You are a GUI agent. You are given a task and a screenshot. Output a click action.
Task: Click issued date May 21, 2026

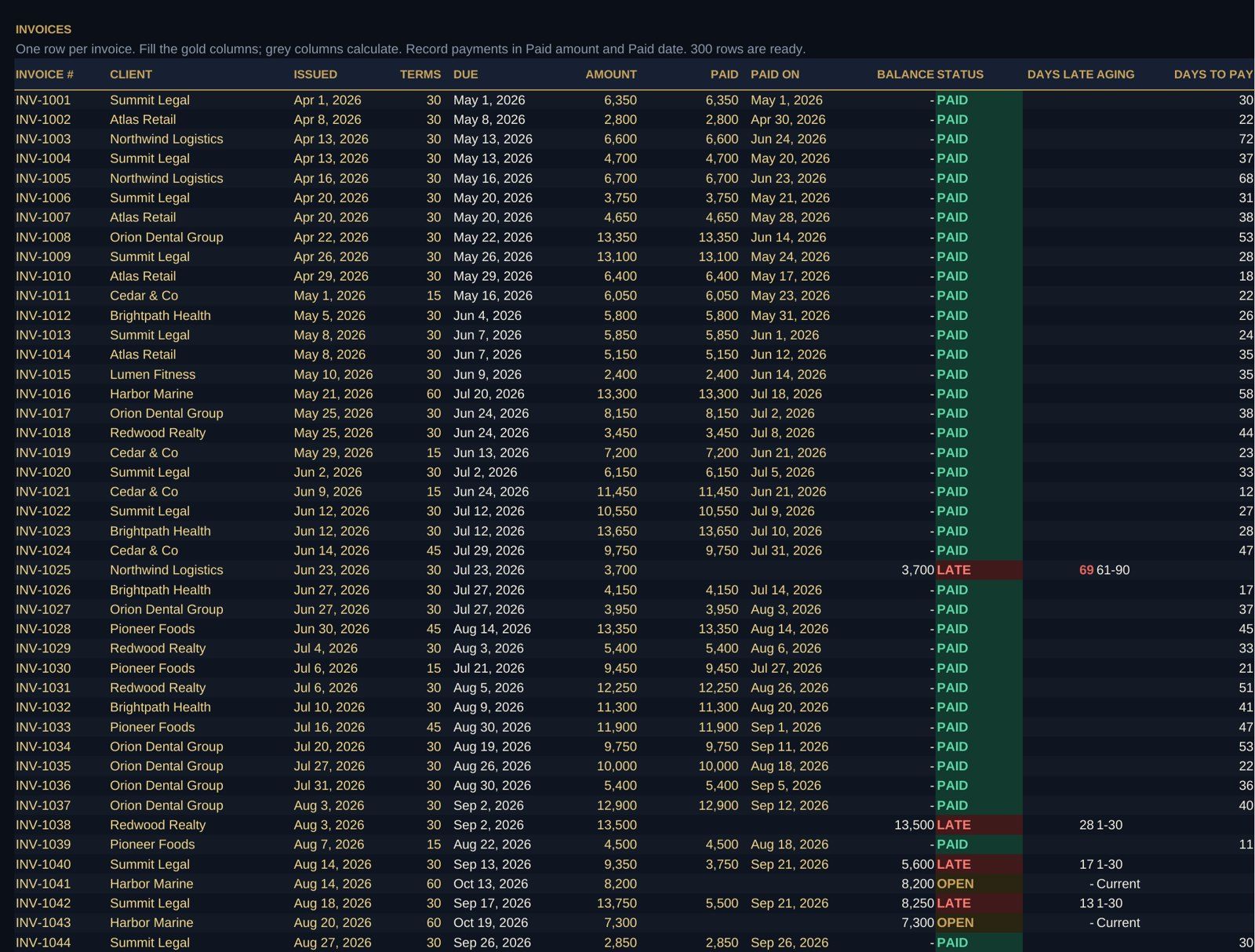point(333,394)
